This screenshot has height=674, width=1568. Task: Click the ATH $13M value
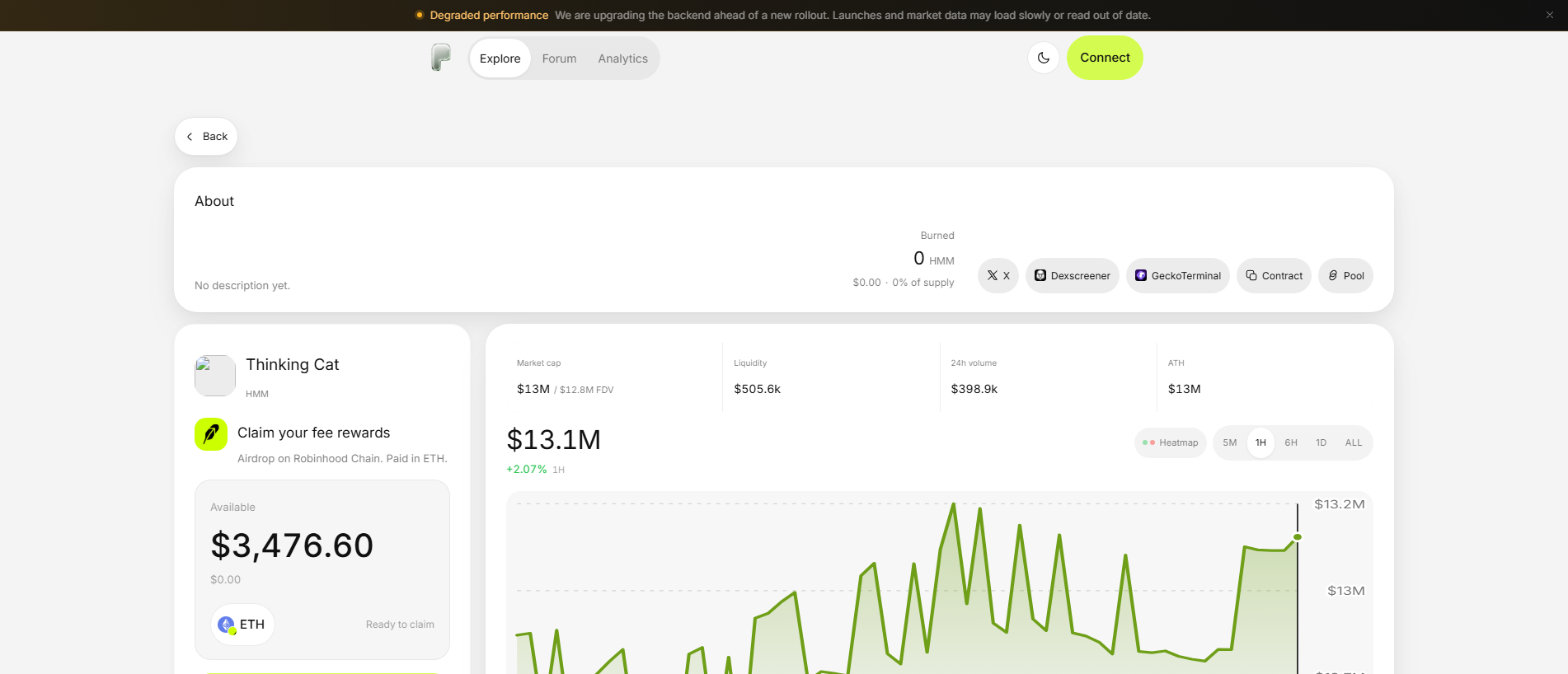pyautogui.click(x=1184, y=389)
